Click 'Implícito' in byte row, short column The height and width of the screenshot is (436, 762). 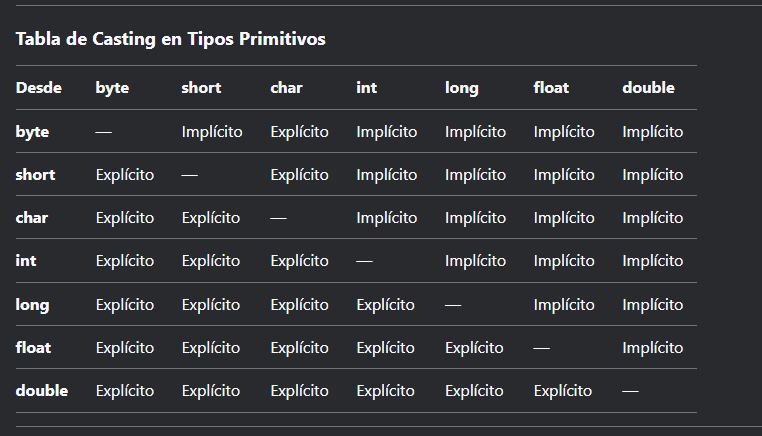212,132
